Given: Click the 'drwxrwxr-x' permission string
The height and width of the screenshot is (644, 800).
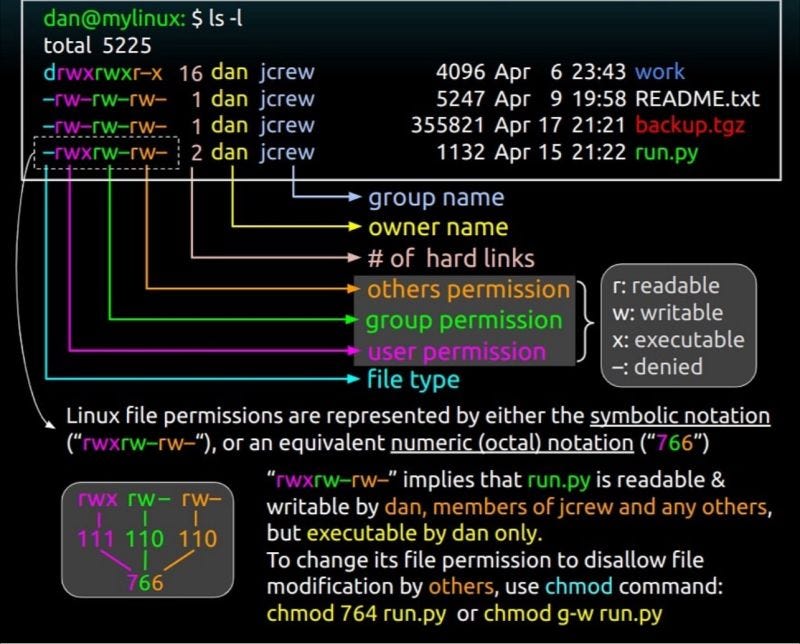Looking at the screenshot, I should [x=103, y=73].
